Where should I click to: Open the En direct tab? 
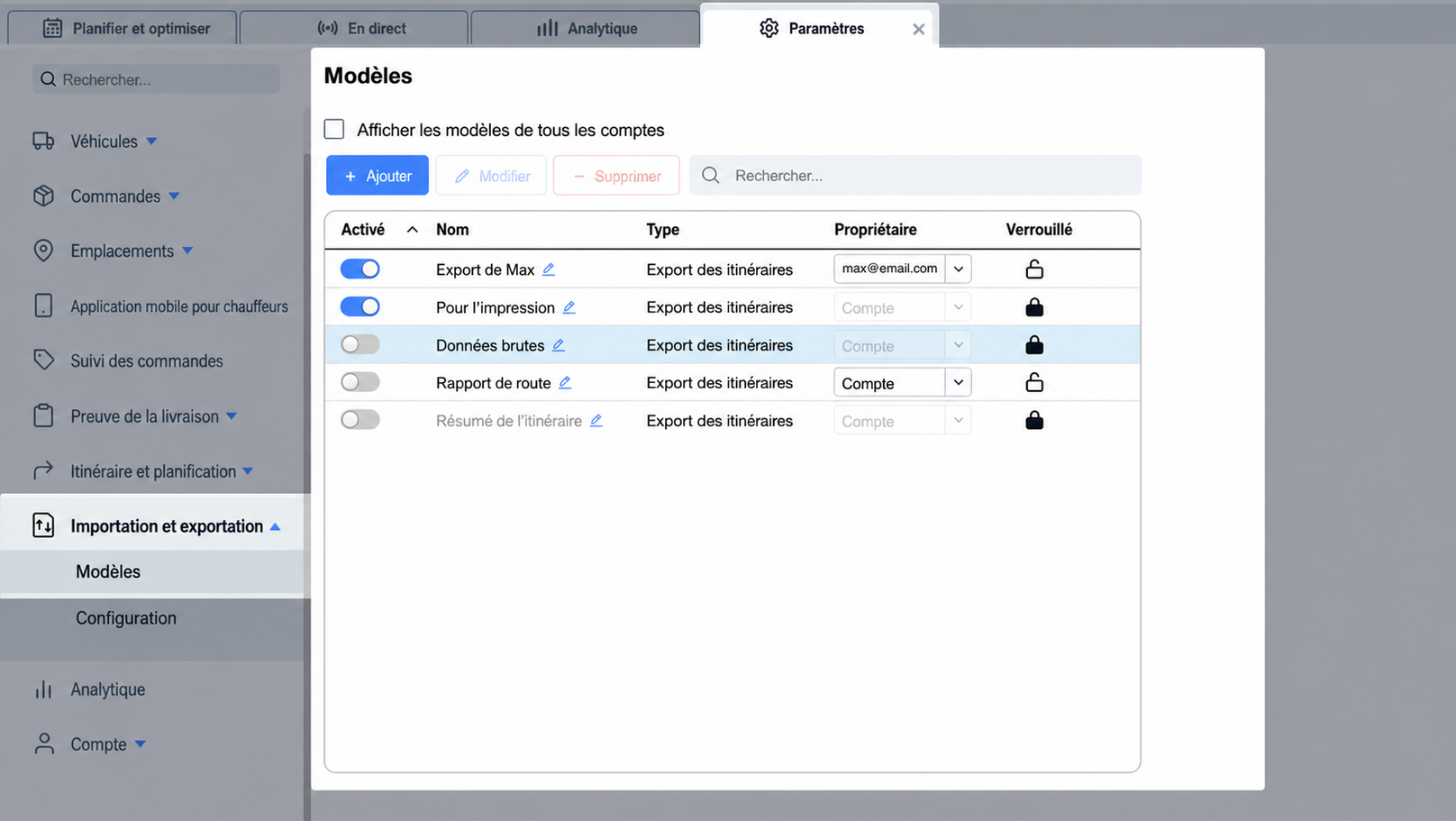pos(354,28)
